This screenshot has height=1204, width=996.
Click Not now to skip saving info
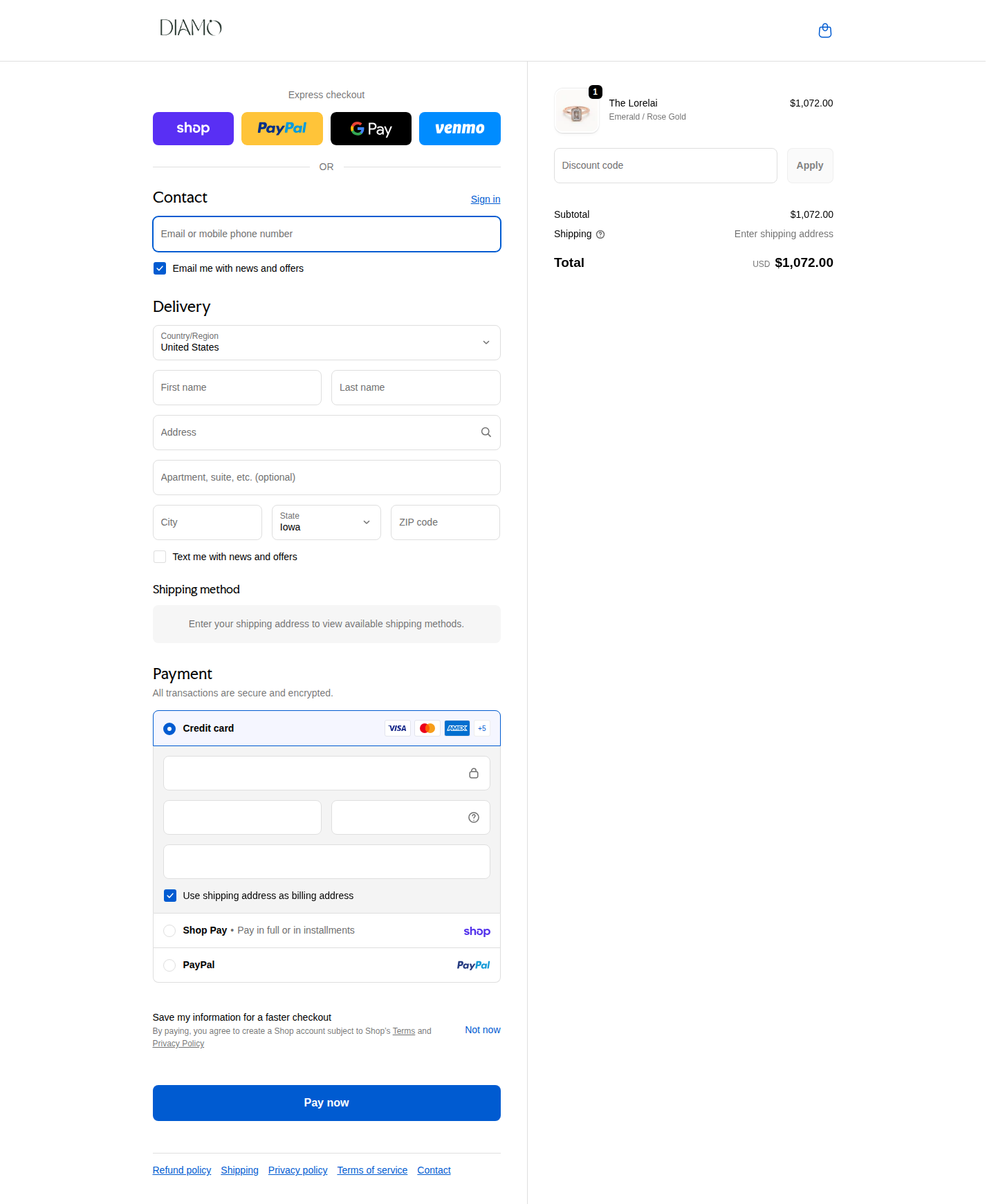[483, 1030]
